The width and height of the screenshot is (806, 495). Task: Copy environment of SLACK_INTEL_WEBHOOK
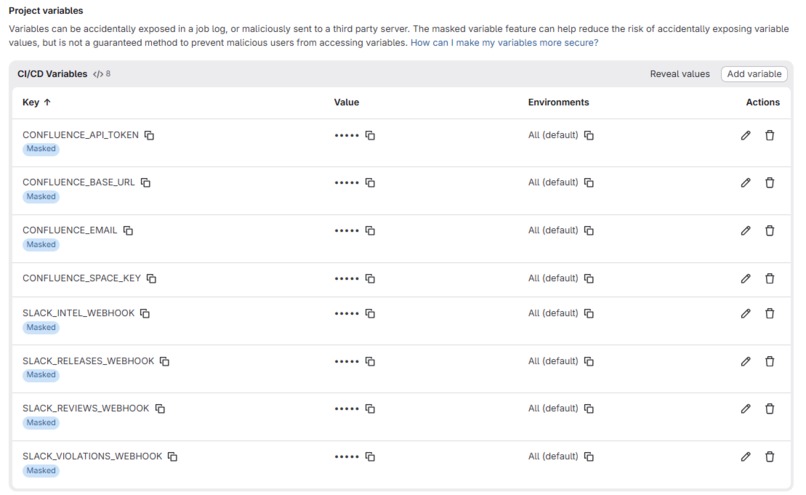click(589, 313)
